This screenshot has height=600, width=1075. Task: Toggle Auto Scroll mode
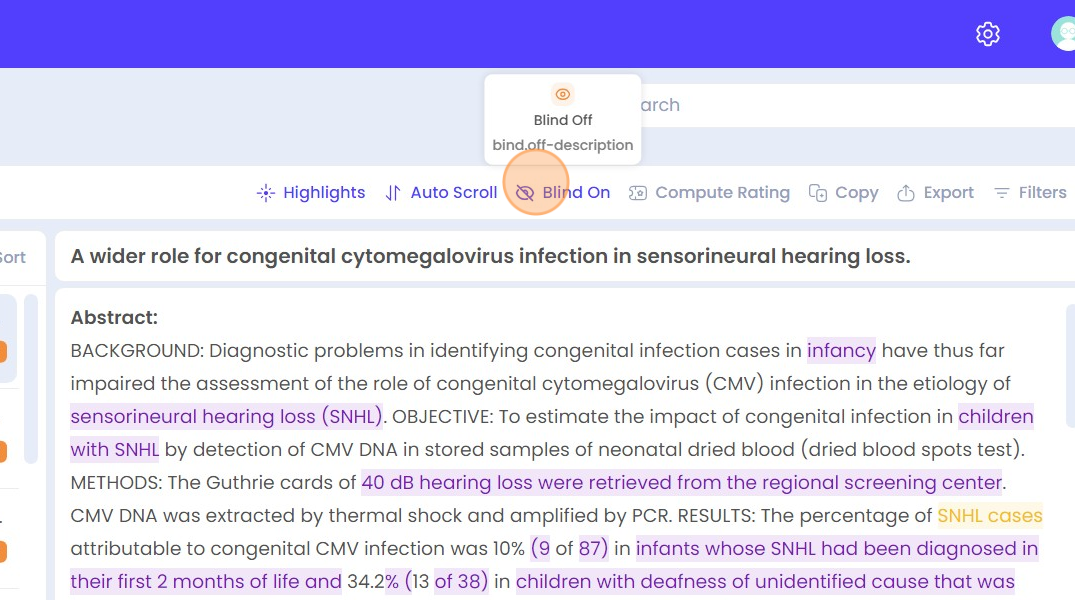[x=454, y=193]
